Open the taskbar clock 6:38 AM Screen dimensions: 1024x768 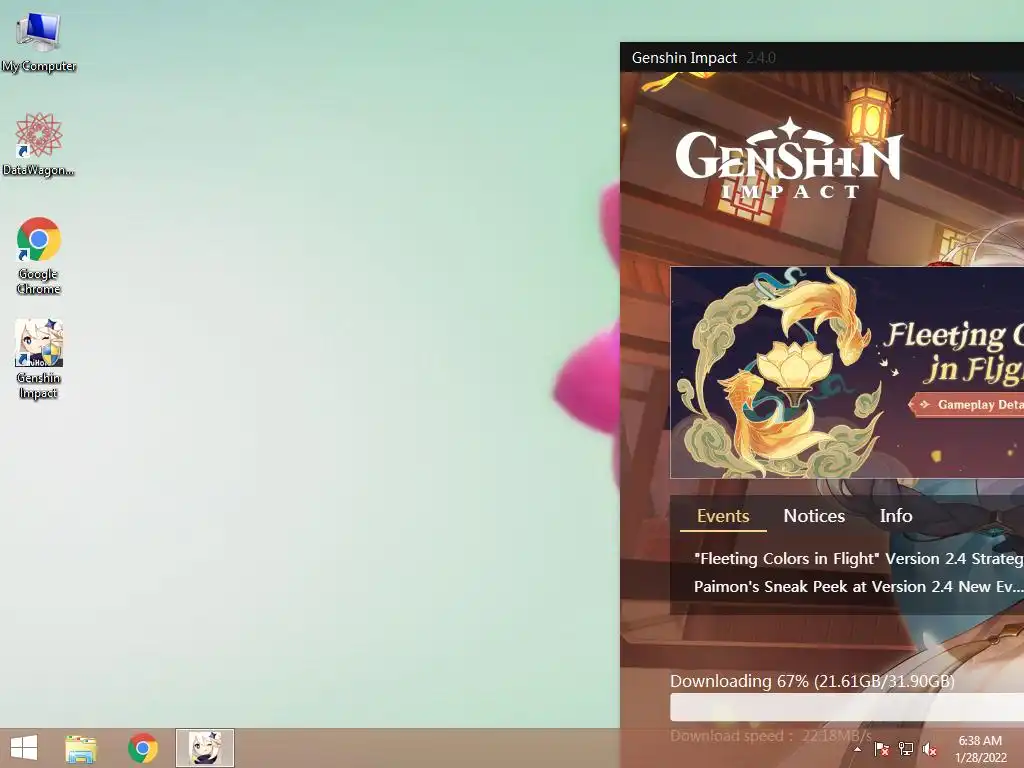[x=980, y=749]
